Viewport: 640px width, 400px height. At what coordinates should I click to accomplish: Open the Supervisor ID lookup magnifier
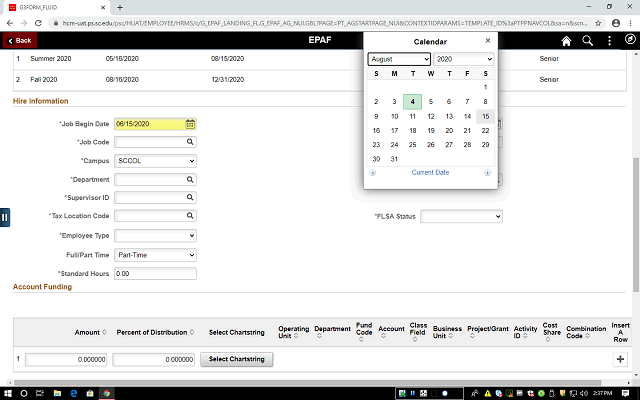[190, 198]
